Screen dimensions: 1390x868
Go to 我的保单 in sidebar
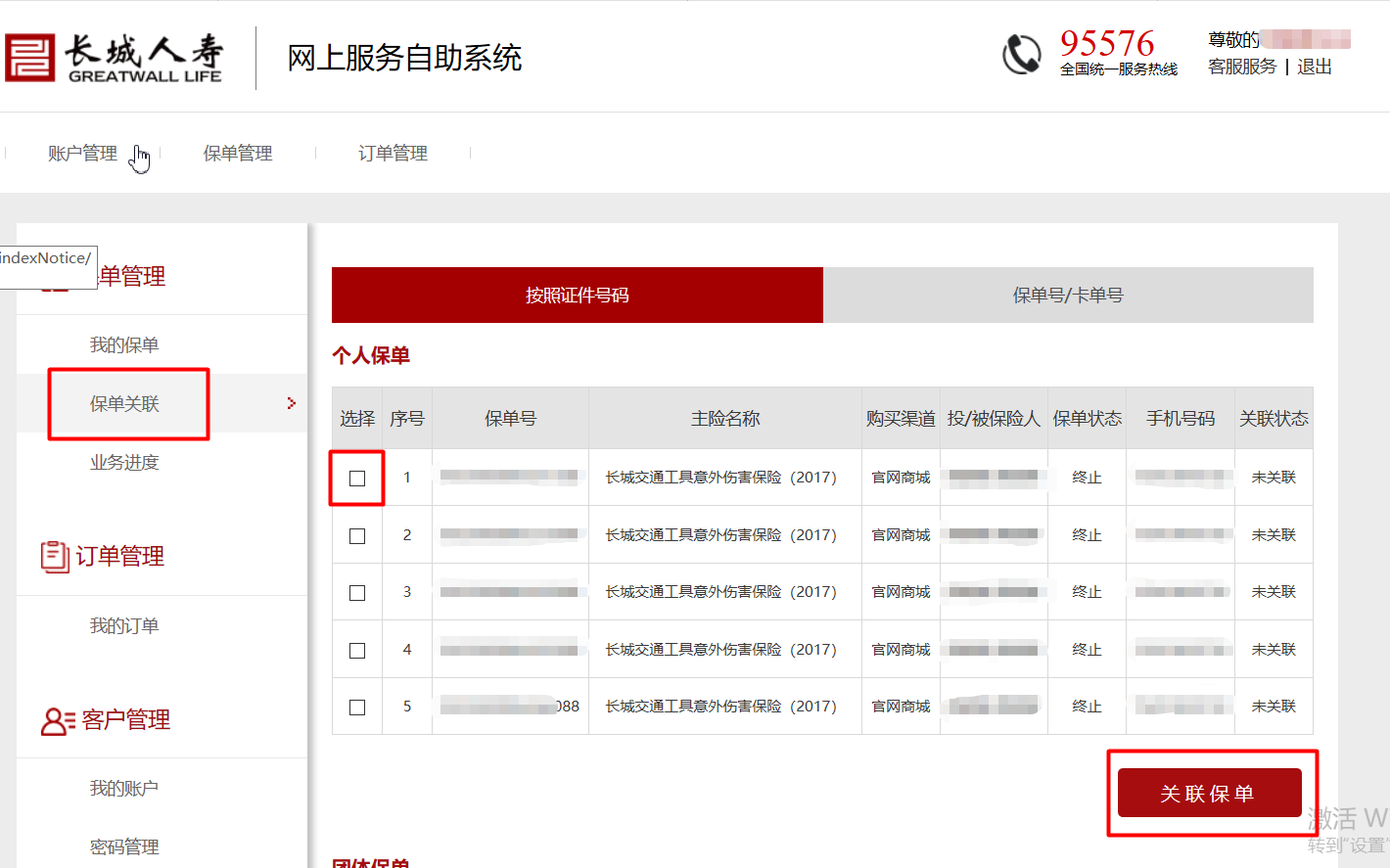pos(124,345)
